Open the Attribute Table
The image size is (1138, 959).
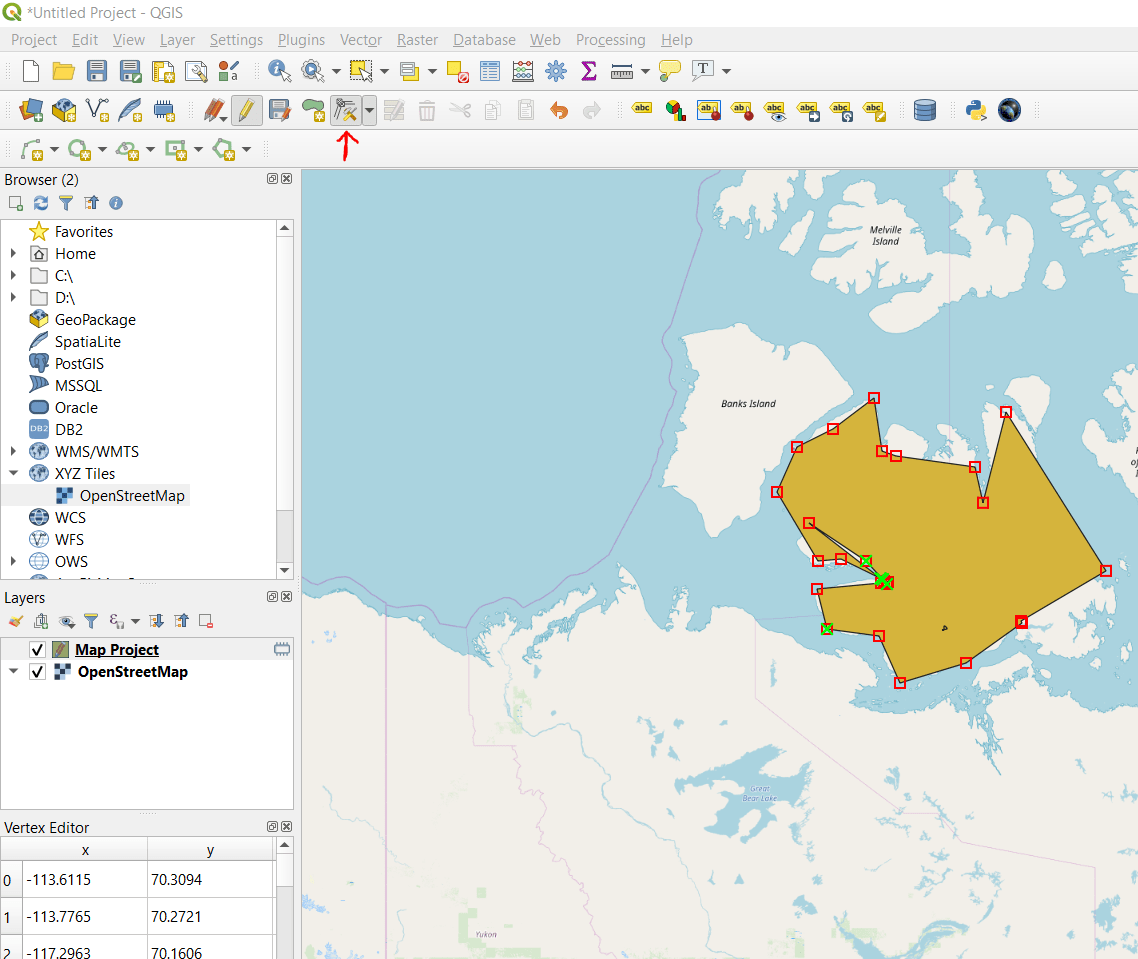coord(490,71)
